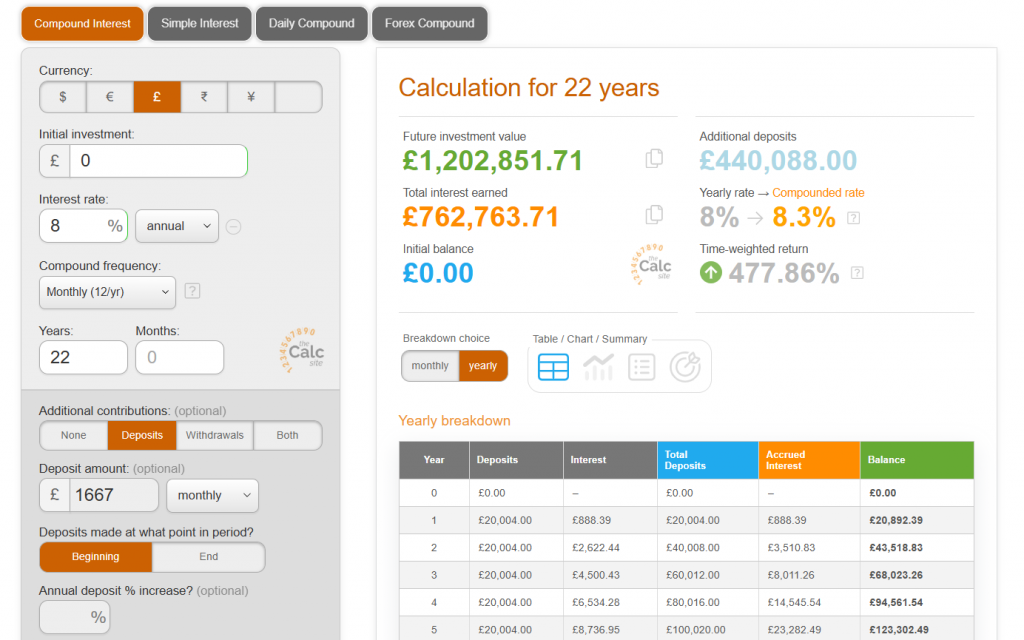Select the dollar currency button

(63, 97)
